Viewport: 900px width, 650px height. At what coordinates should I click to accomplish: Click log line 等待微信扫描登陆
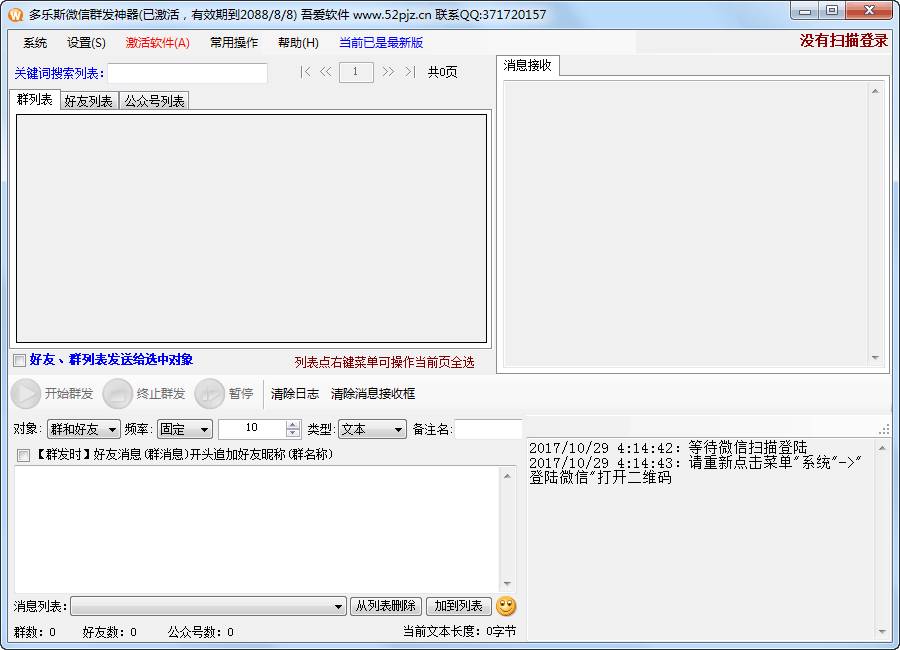pyautogui.click(x=668, y=448)
